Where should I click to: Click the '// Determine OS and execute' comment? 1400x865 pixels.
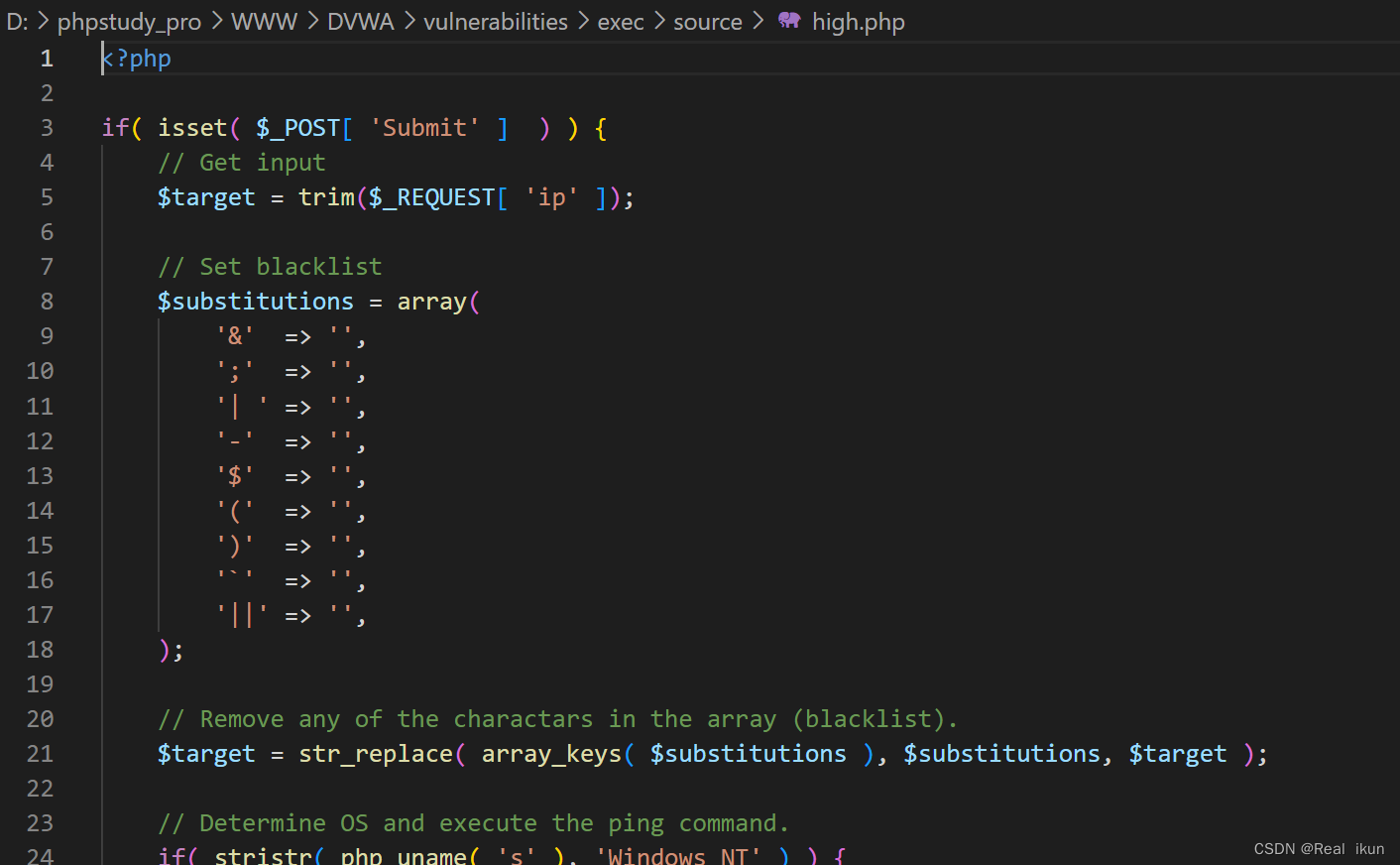coord(474,823)
